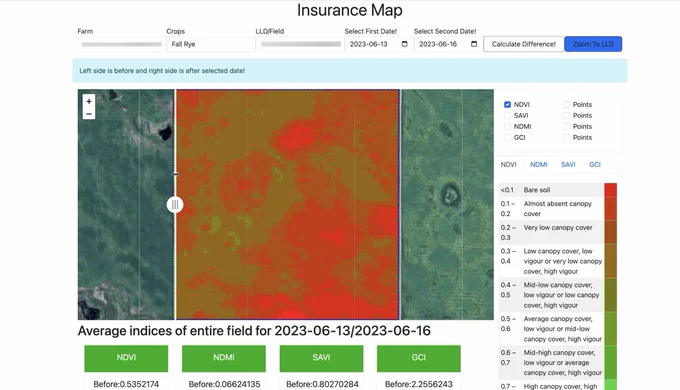The image size is (680, 390).
Task: Click GCI value Before:2.2556243
Action: tap(418, 384)
